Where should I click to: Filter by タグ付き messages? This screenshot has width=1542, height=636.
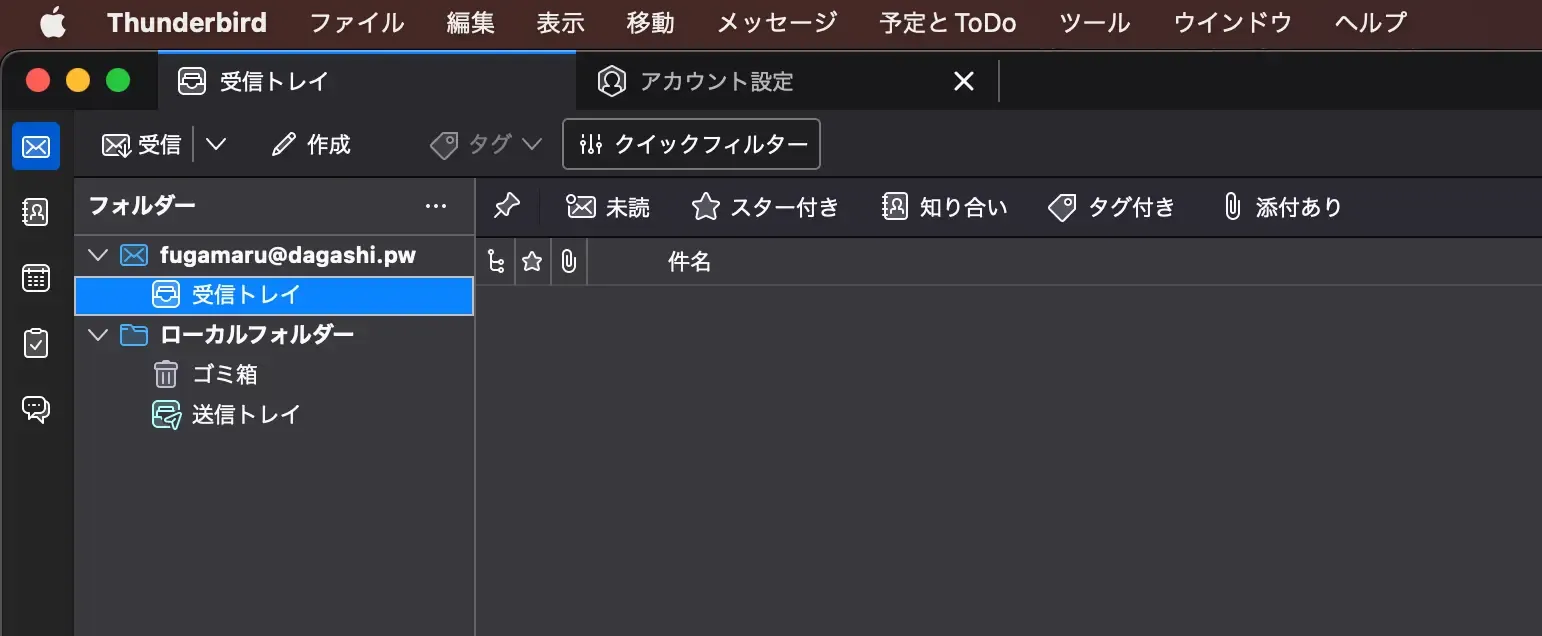(1111, 207)
